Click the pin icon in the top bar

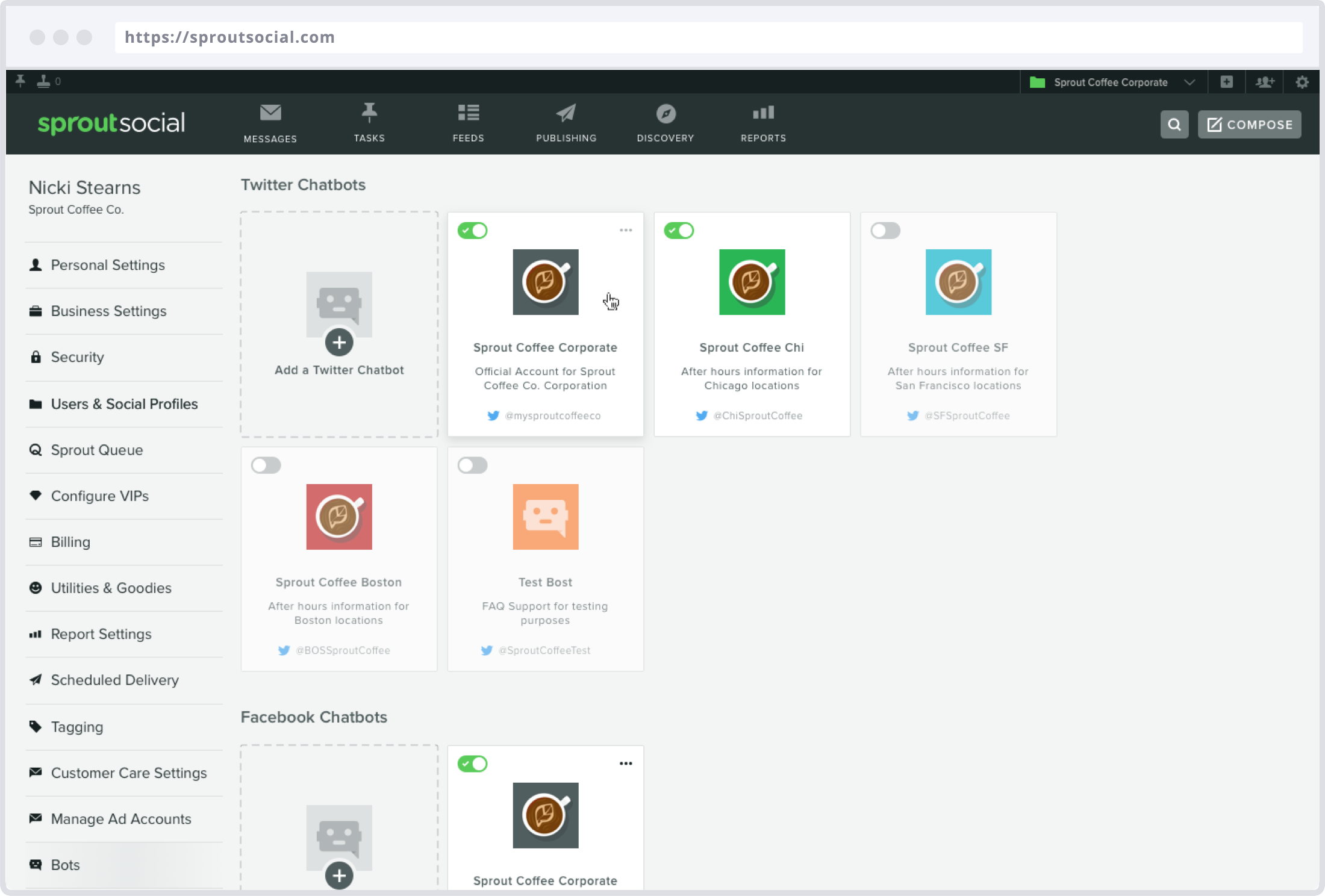20,81
